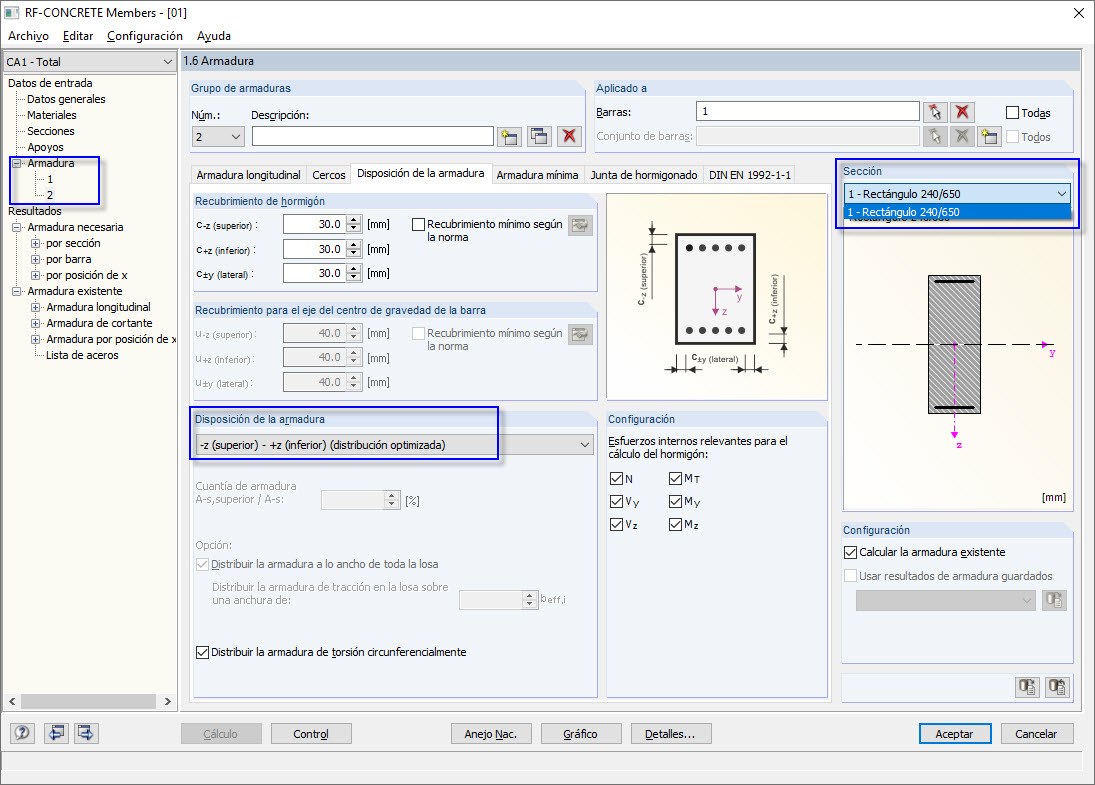Switch to DIN EN 1992-1-1 tab

pos(750,175)
